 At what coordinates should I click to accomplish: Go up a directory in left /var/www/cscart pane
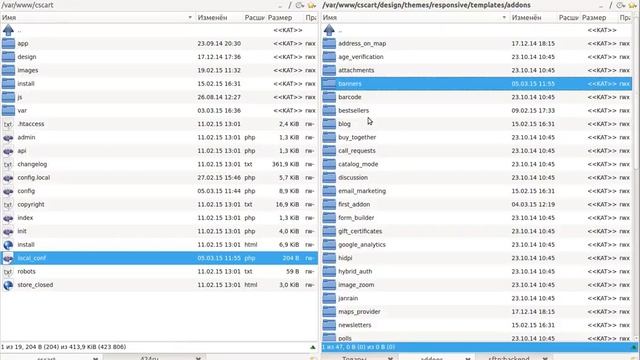pyautogui.click(x=8, y=30)
